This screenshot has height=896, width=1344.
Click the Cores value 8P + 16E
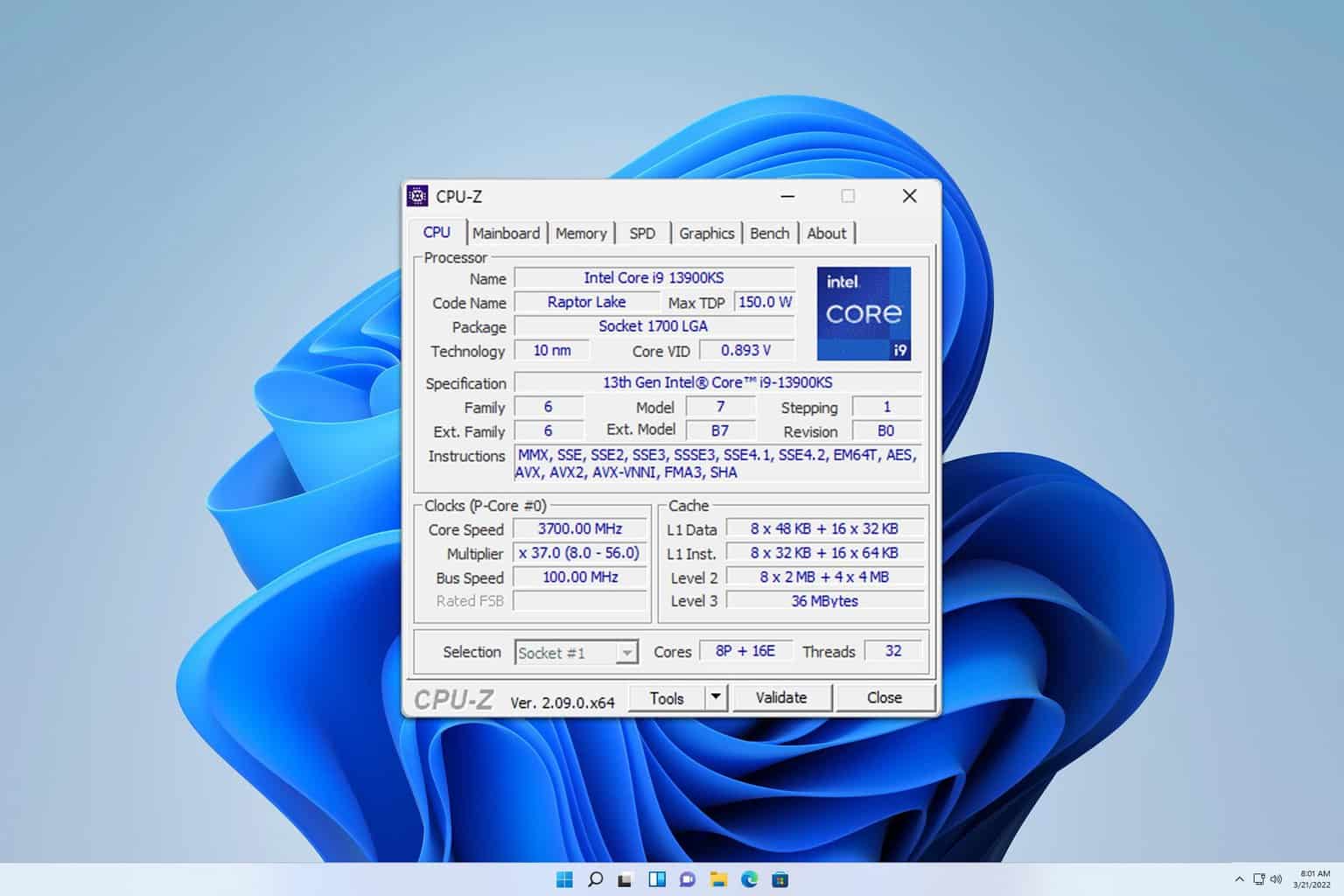click(x=745, y=651)
